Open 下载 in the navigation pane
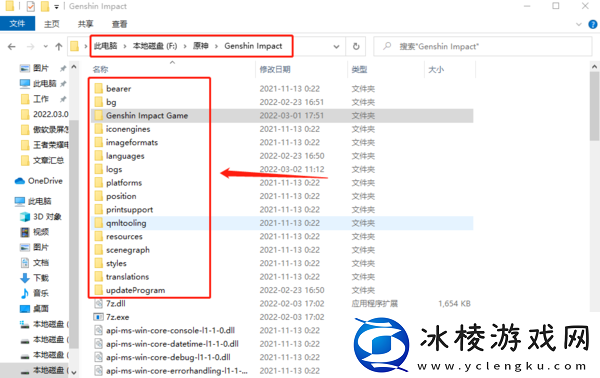The height and width of the screenshot is (378, 600). point(41,278)
